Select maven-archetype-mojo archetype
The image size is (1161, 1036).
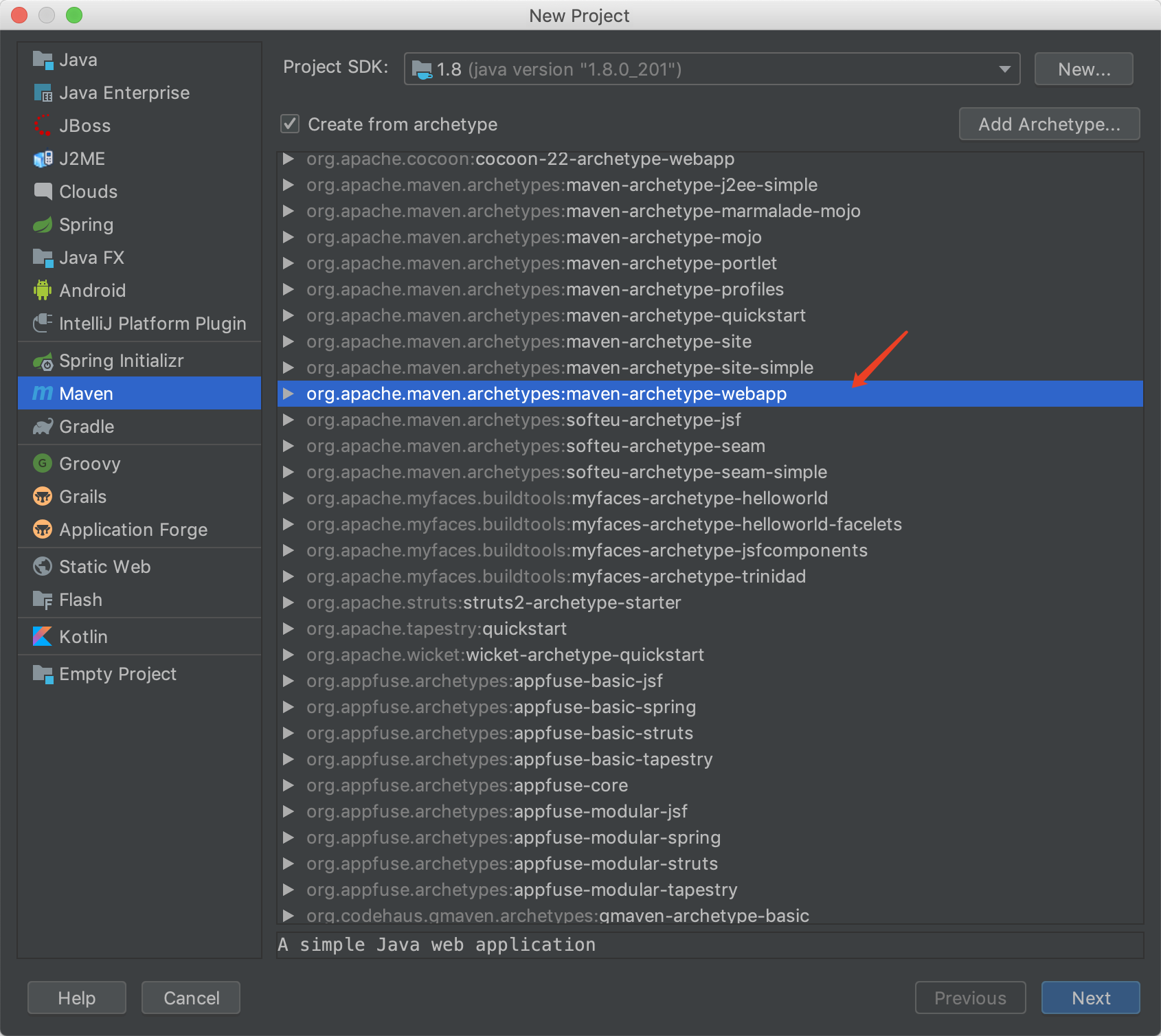coord(710,237)
